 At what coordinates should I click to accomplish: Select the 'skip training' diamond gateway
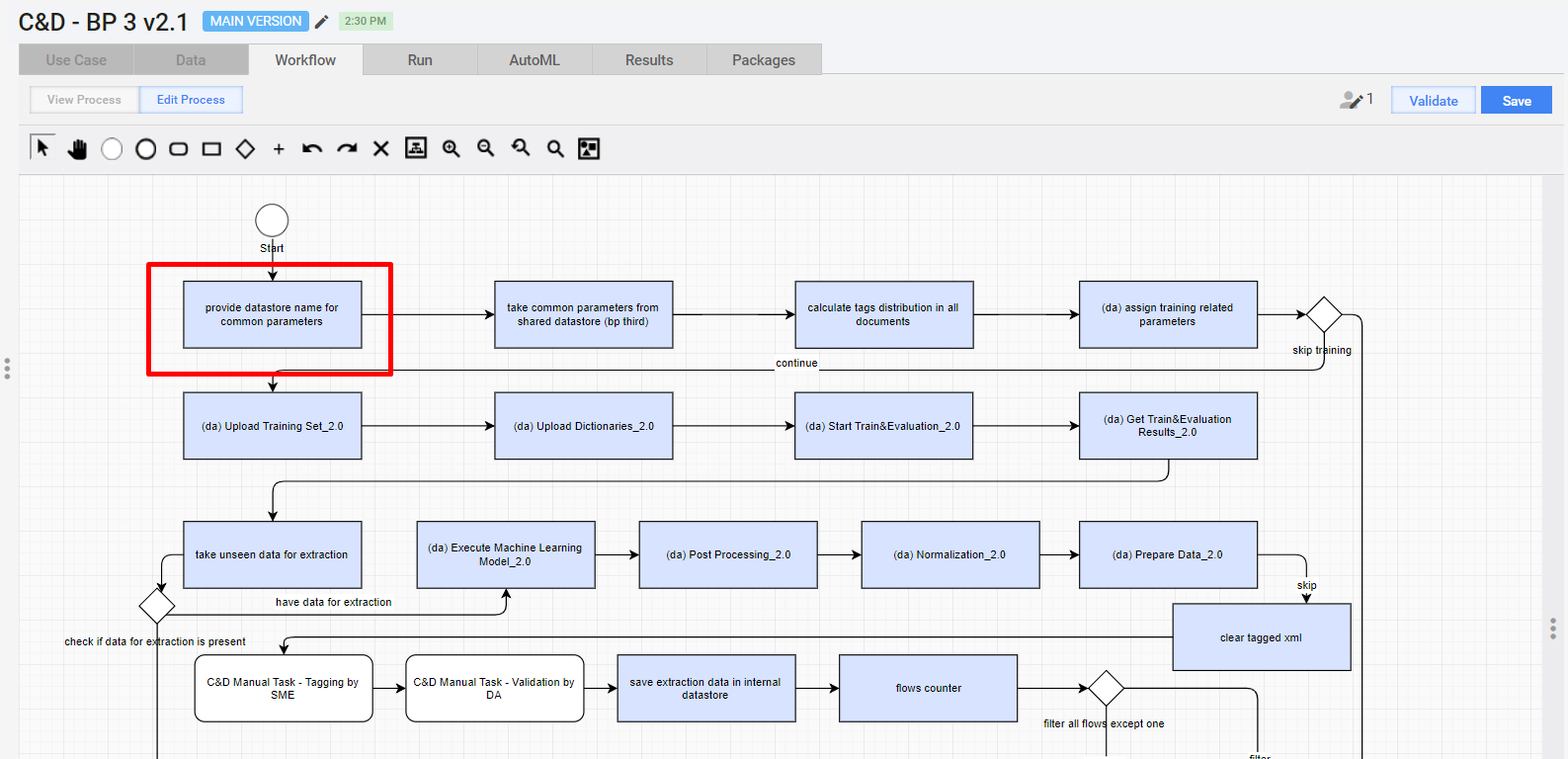point(1324,314)
